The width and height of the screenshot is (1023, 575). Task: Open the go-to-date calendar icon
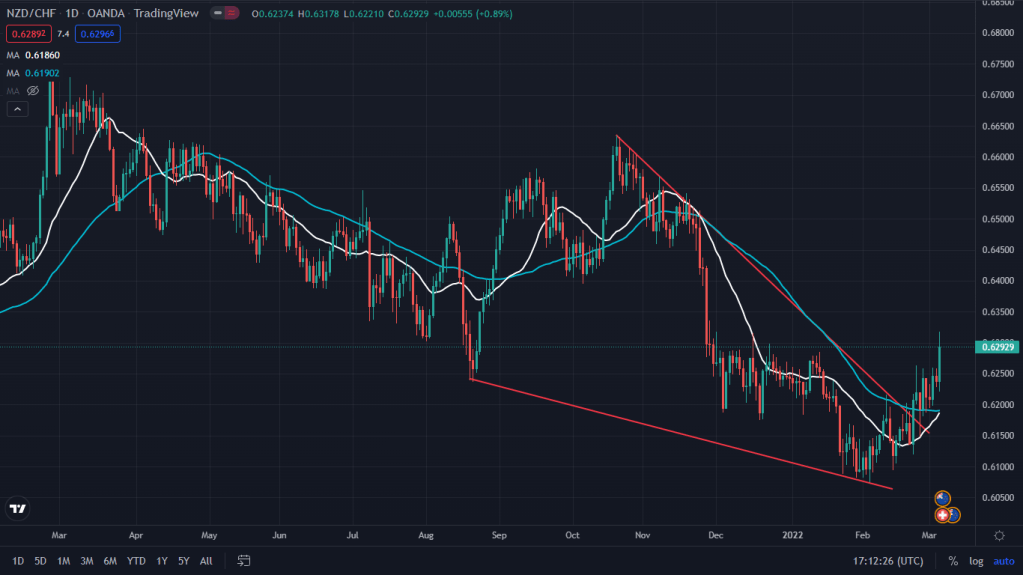243,561
